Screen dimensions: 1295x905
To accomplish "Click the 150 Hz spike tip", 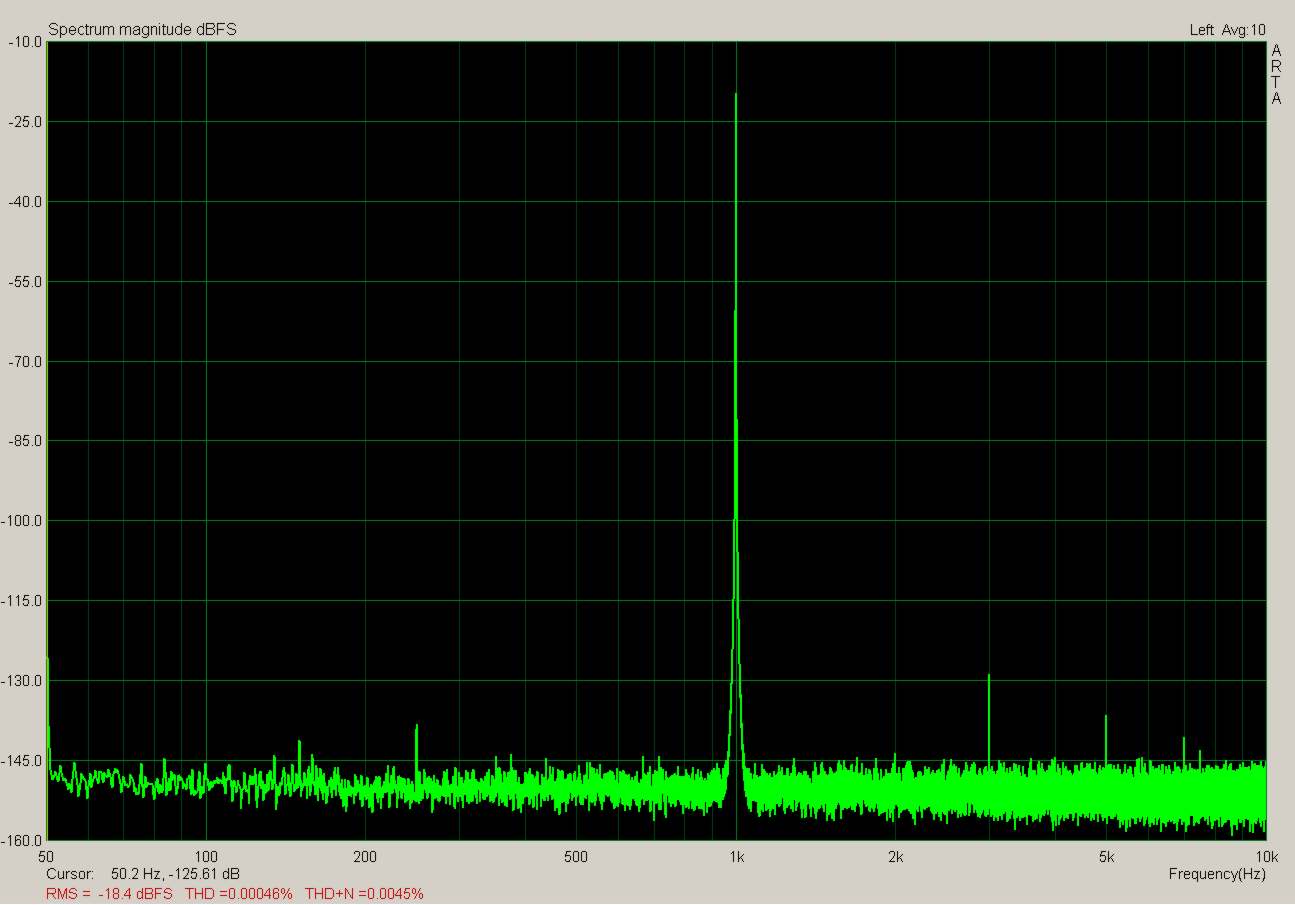I will 299,741.
